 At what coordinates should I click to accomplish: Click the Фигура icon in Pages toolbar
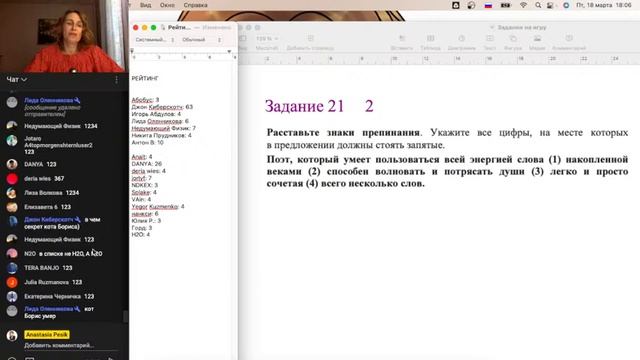513,38
